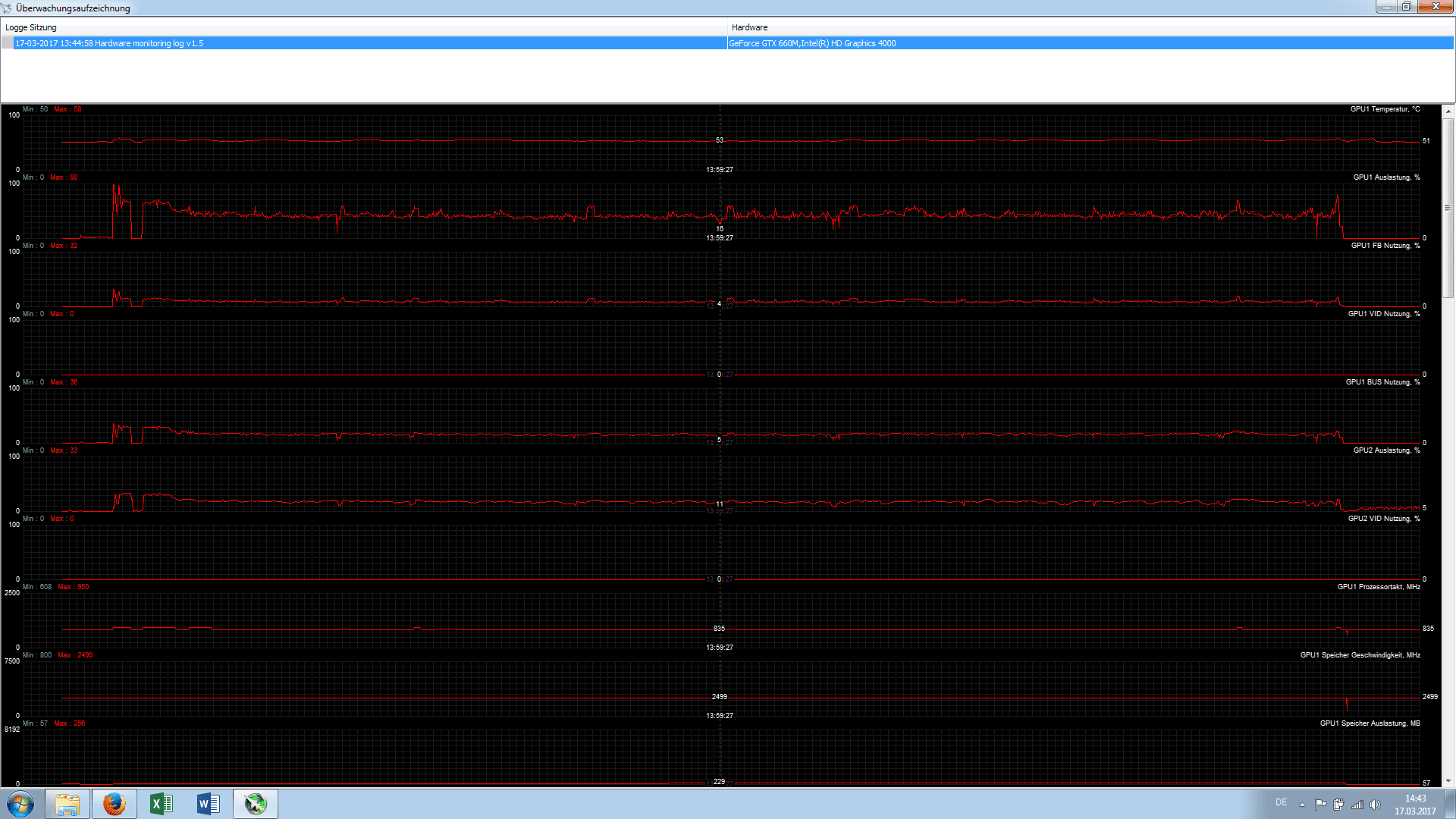Image resolution: width=1456 pixels, height=819 pixels.
Task: Click the current temperature value 51
Action: [x=1426, y=141]
